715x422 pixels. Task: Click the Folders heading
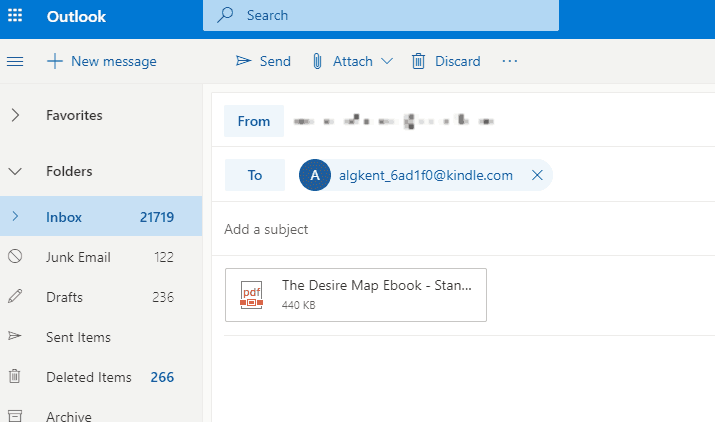tap(69, 172)
